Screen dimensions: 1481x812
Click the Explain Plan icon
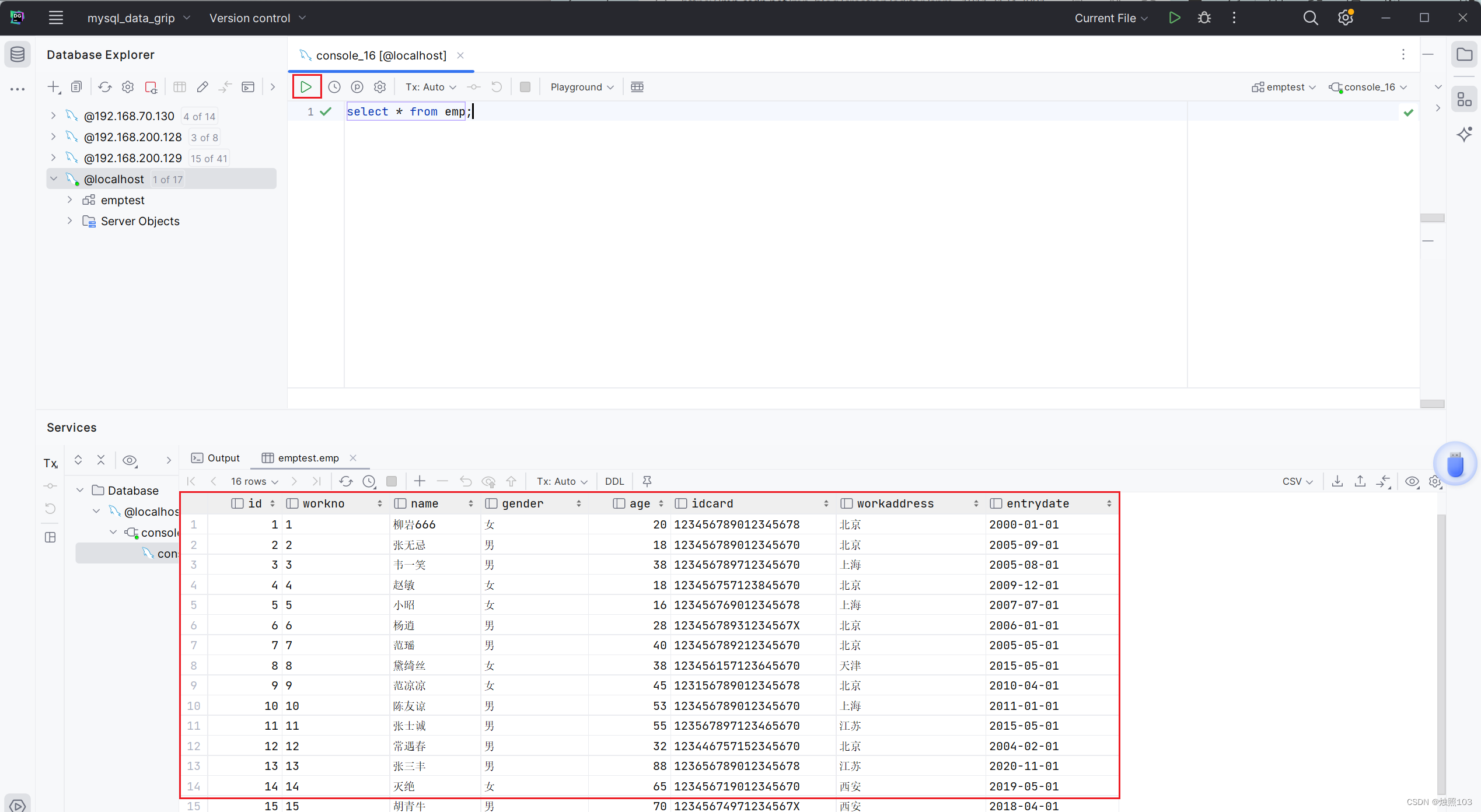(x=357, y=87)
